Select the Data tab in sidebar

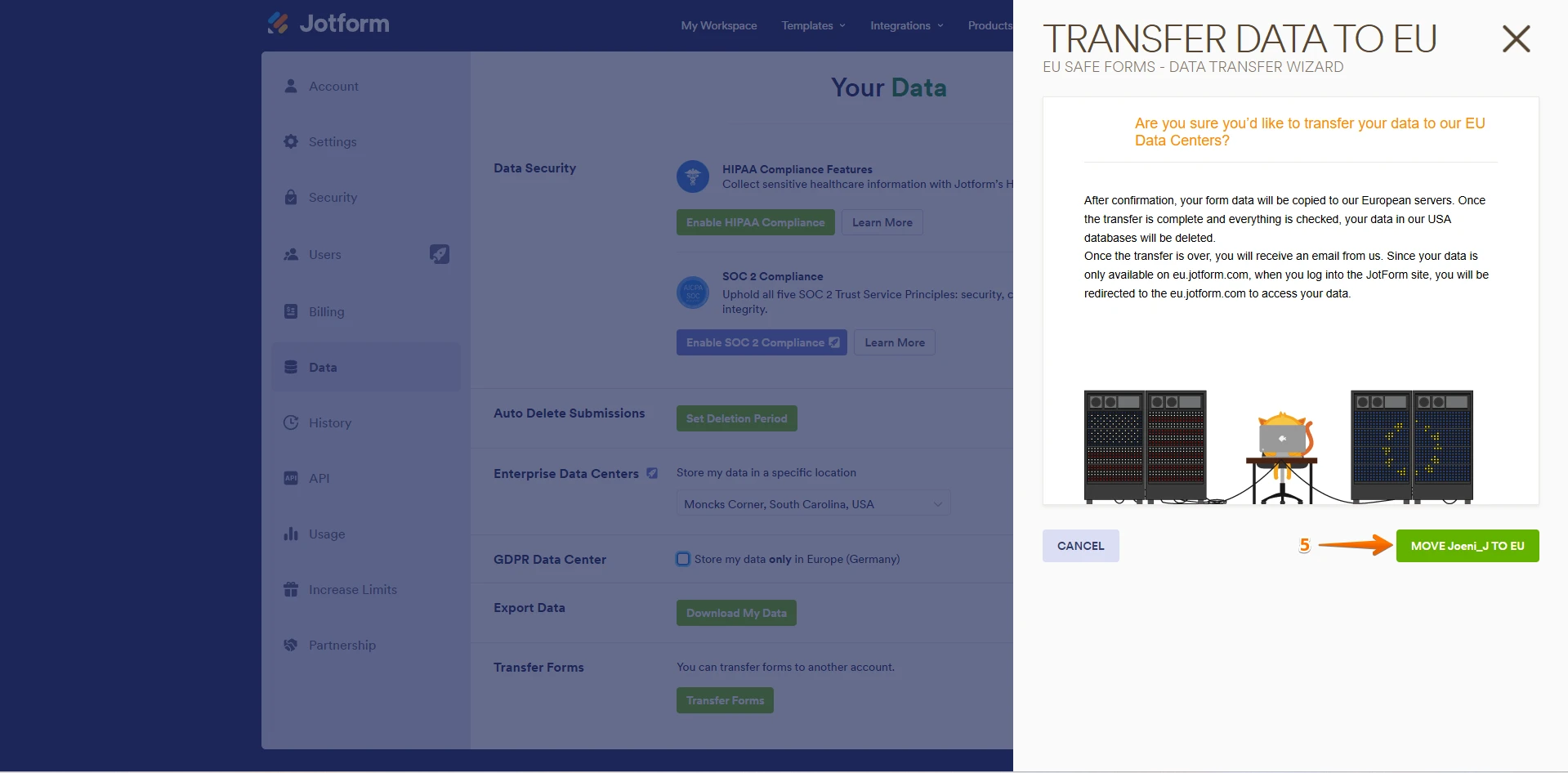click(323, 367)
